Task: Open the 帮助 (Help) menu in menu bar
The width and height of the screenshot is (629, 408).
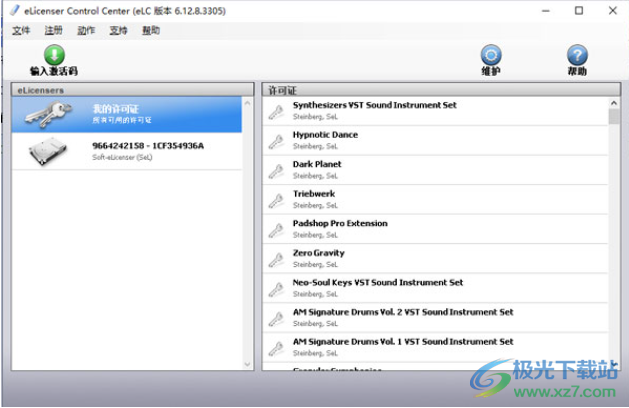Action: [151, 30]
